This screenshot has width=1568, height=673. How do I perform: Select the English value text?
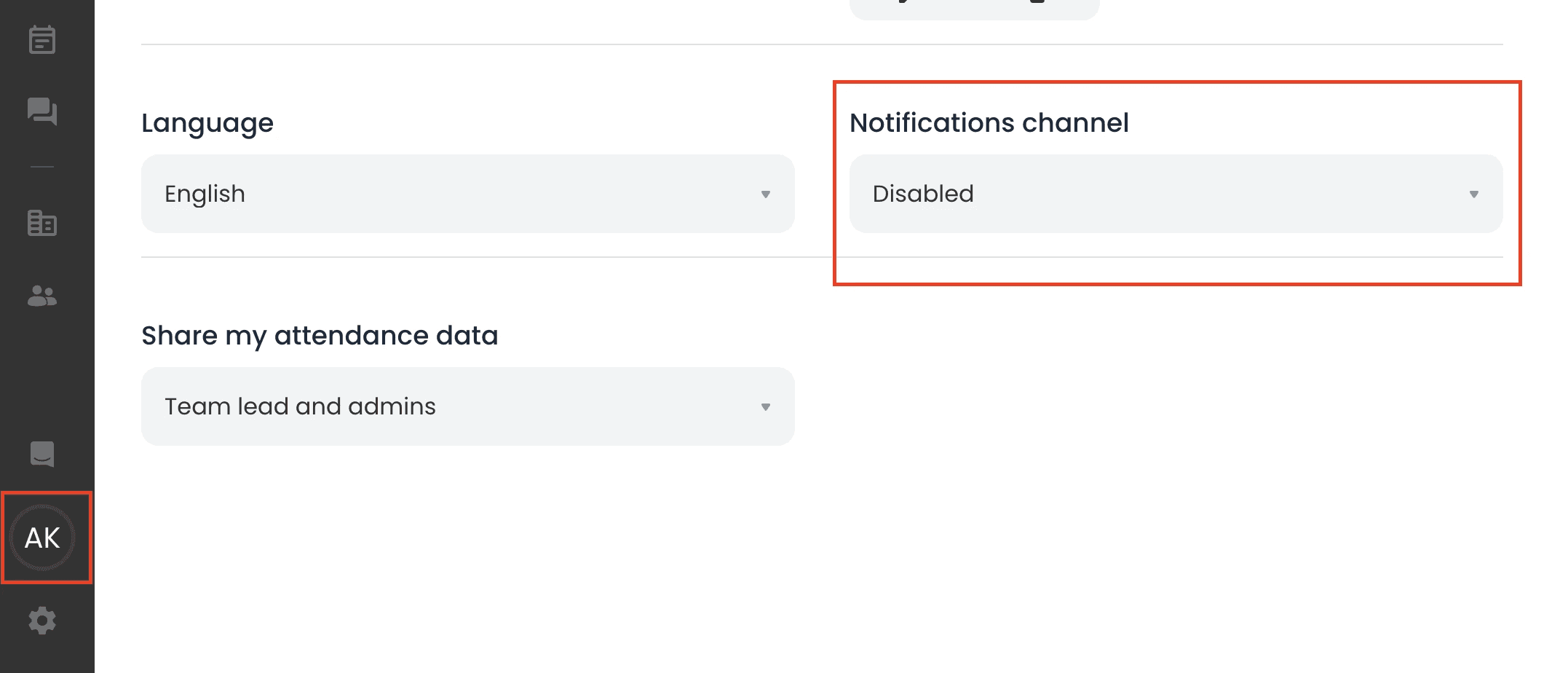[205, 194]
